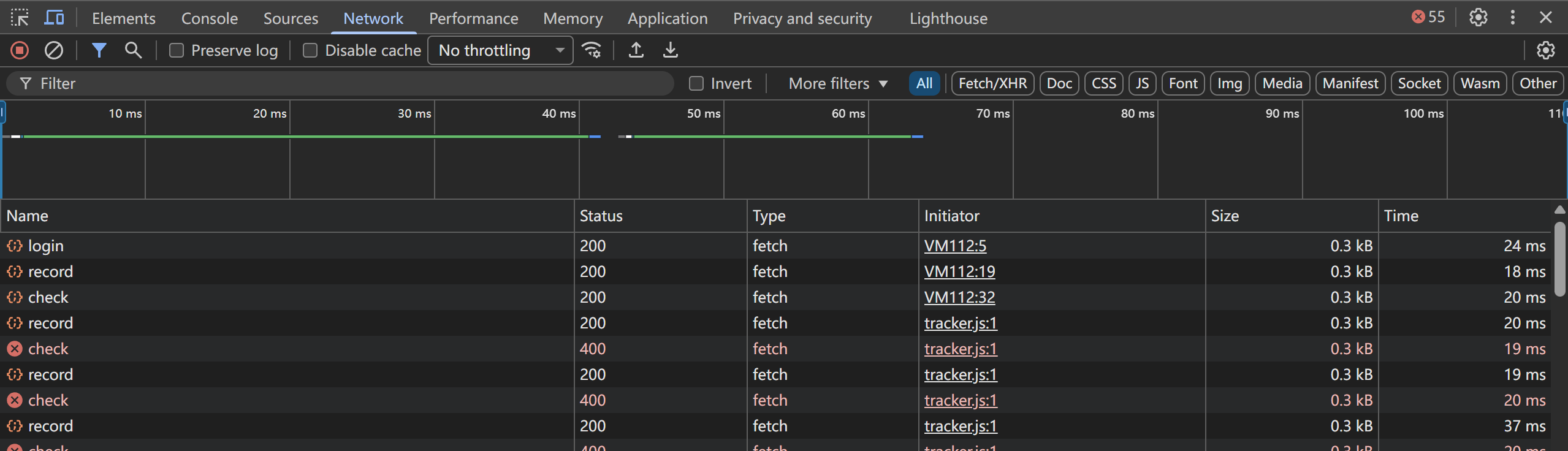Click the overview timeline 50 ms marker
Viewport: 1568px width, 451px height.
704,113
